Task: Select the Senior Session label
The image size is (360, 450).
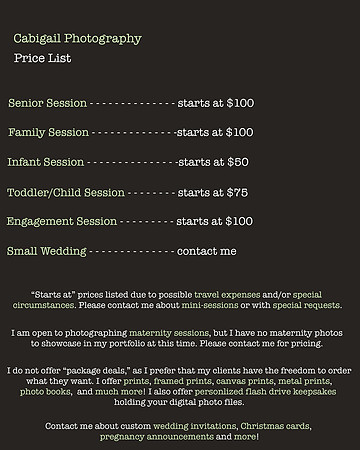Action: coord(48,103)
